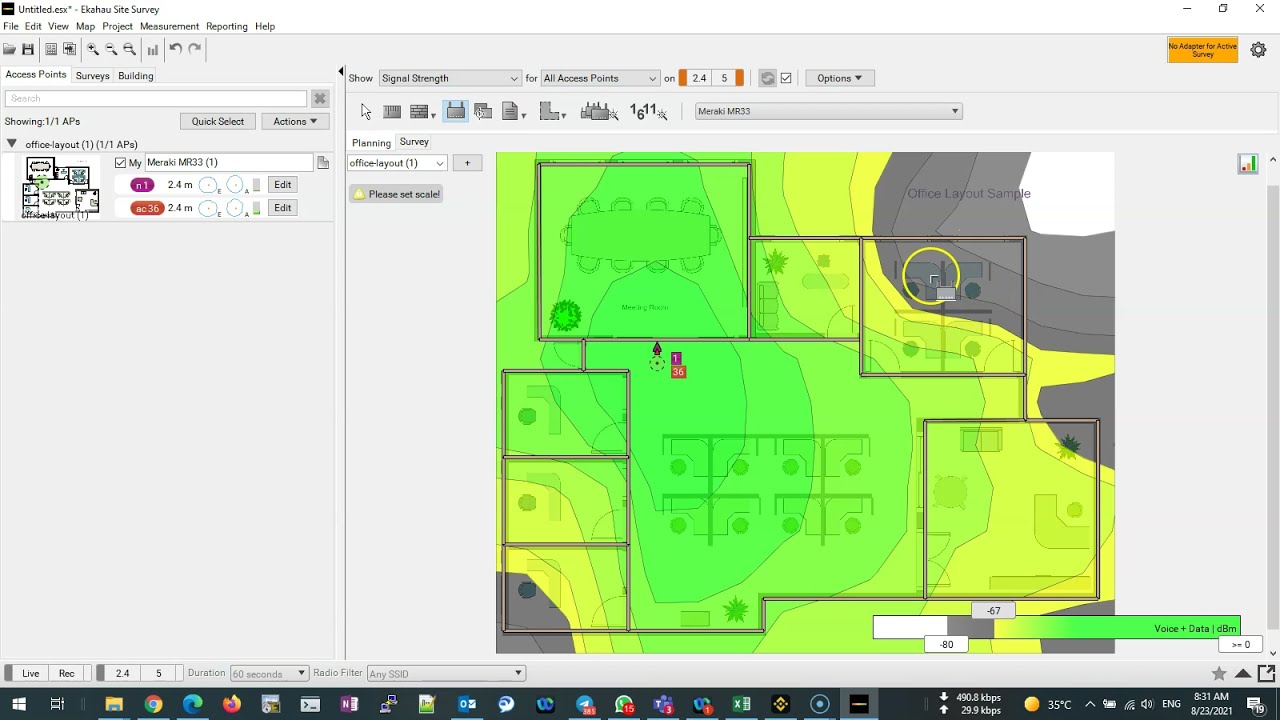
Task: Click the -80 legend threshold marker
Action: point(946,645)
